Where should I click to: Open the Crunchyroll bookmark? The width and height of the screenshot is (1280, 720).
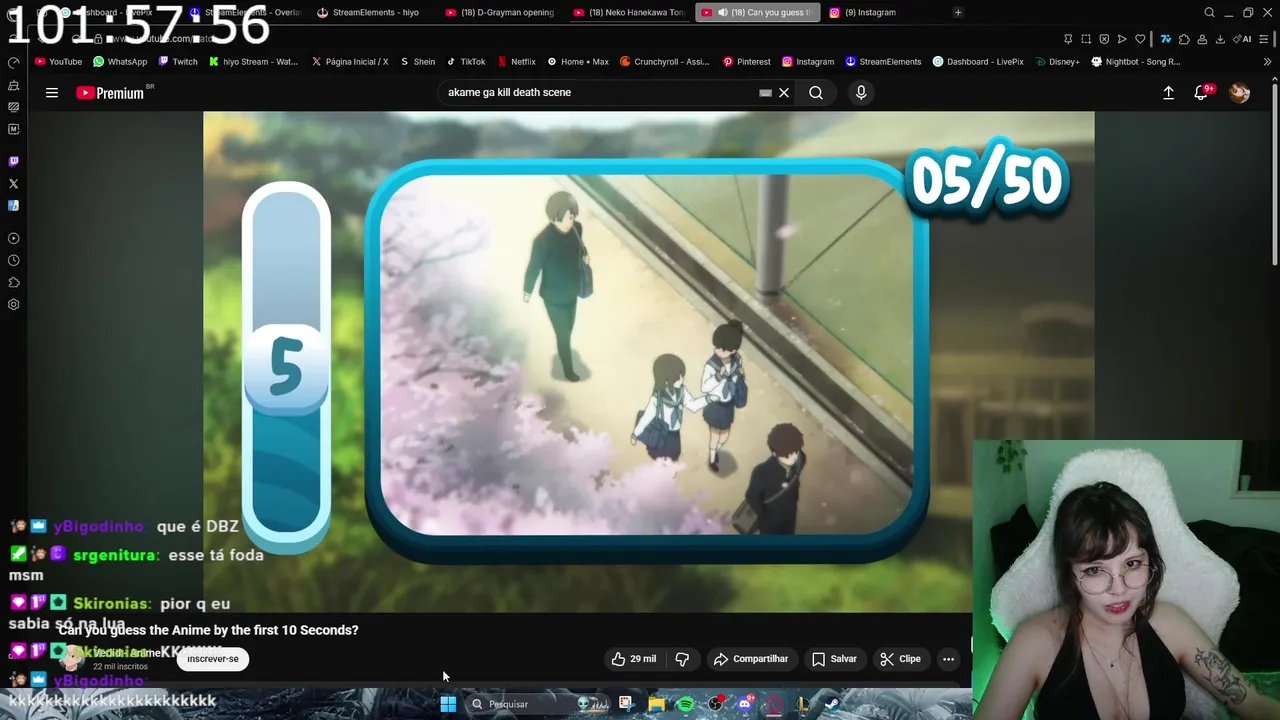click(x=664, y=62)
